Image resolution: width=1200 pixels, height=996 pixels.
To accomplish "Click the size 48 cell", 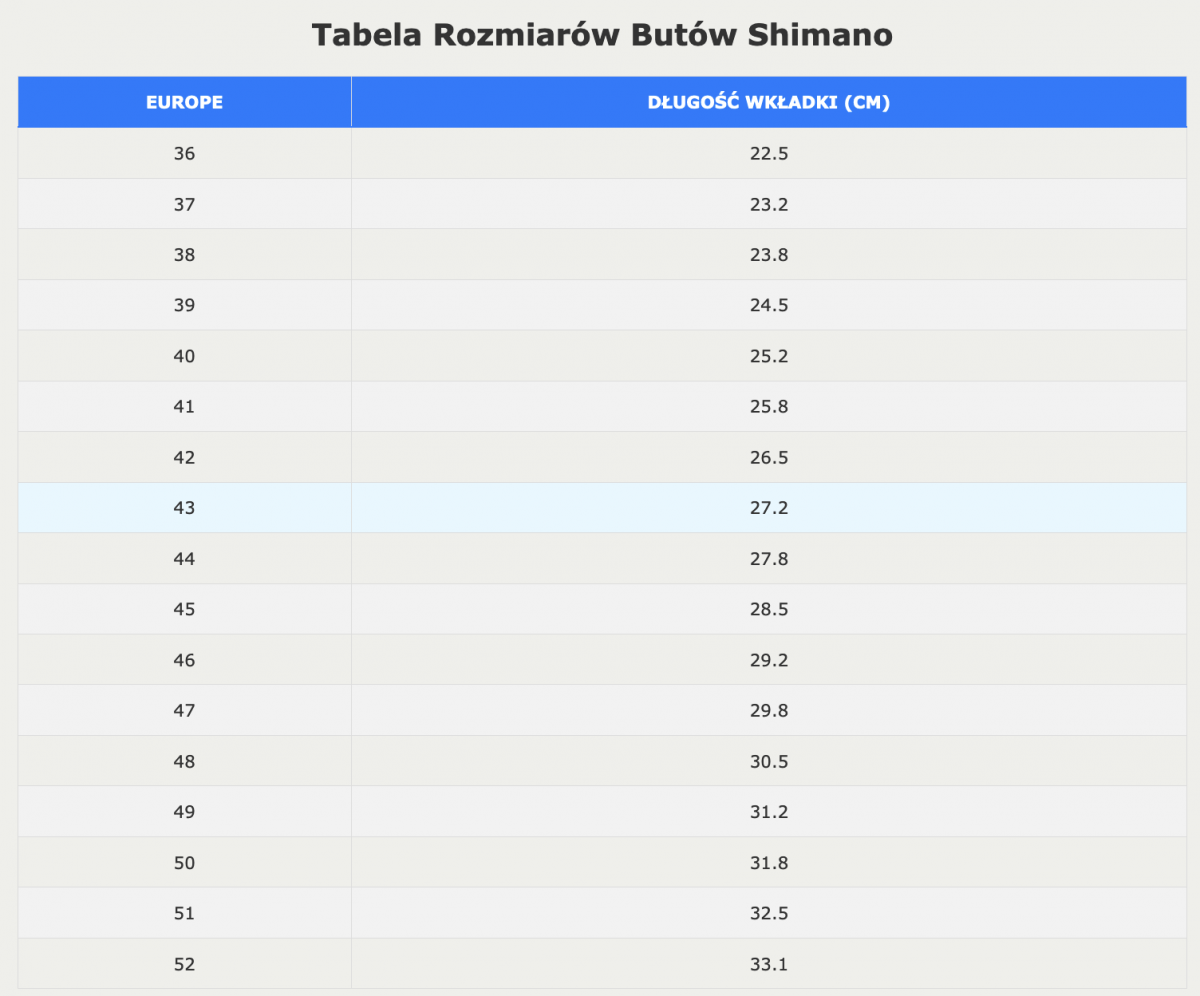I will (184, 762).
